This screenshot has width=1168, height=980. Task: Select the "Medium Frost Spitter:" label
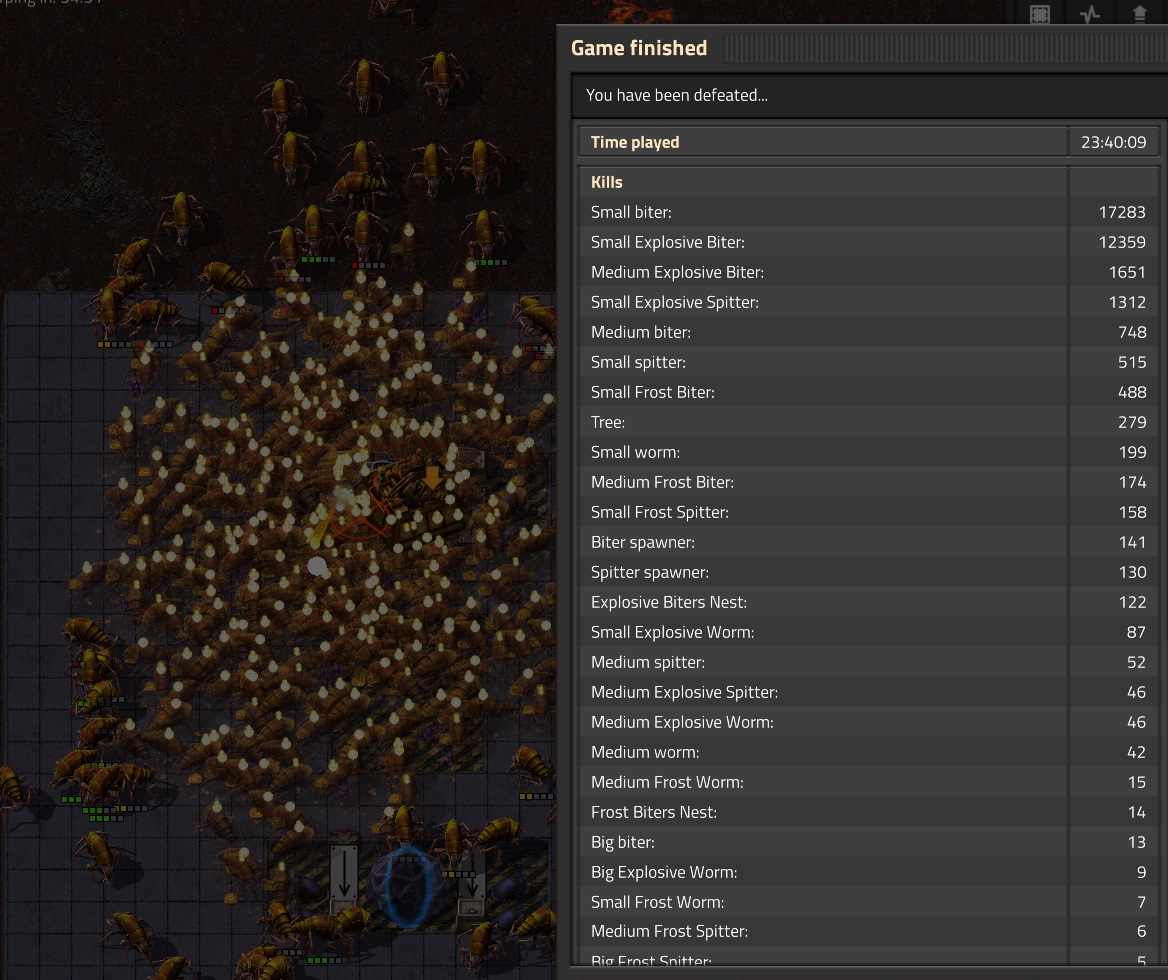(670, 931)
